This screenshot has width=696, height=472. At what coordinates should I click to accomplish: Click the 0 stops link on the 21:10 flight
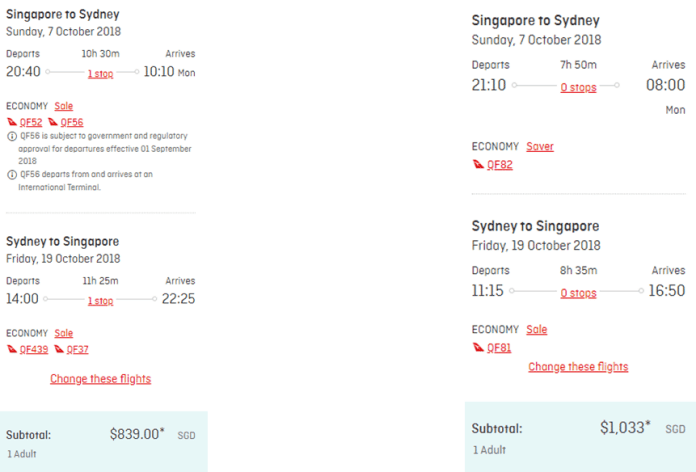click(x=578, y=87)
